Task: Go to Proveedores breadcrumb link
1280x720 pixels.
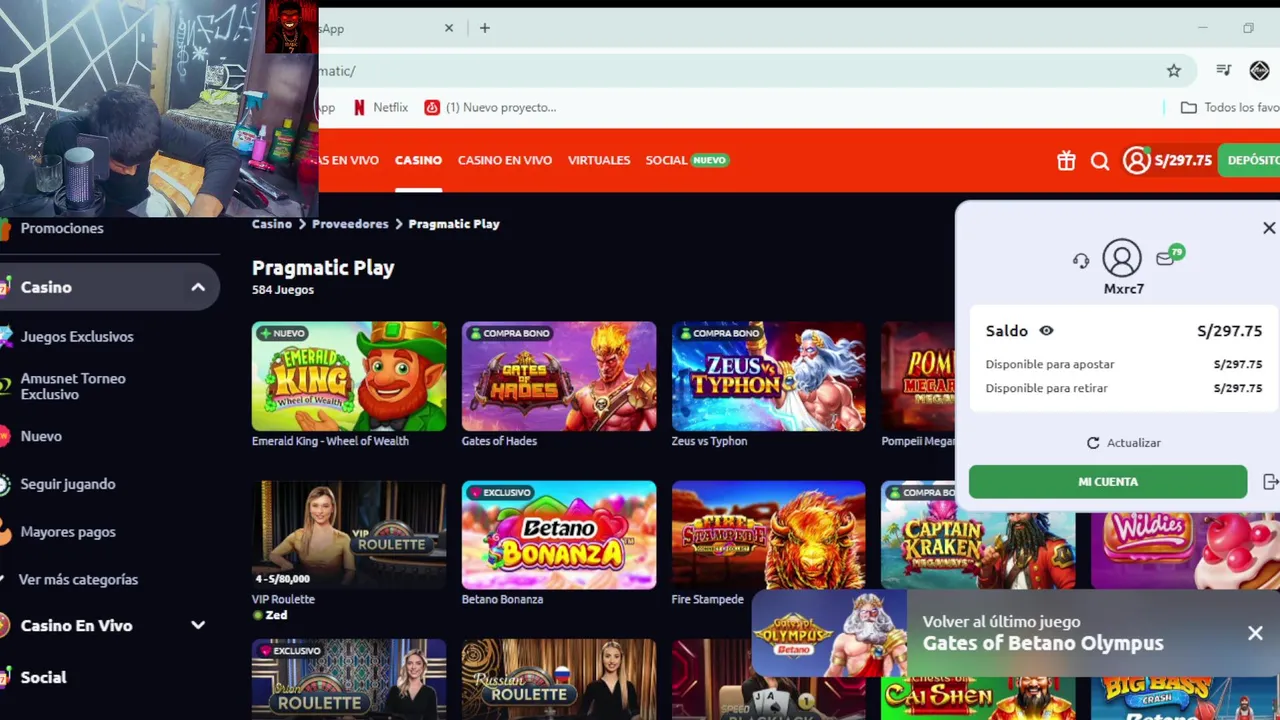Action: (350, 224)
